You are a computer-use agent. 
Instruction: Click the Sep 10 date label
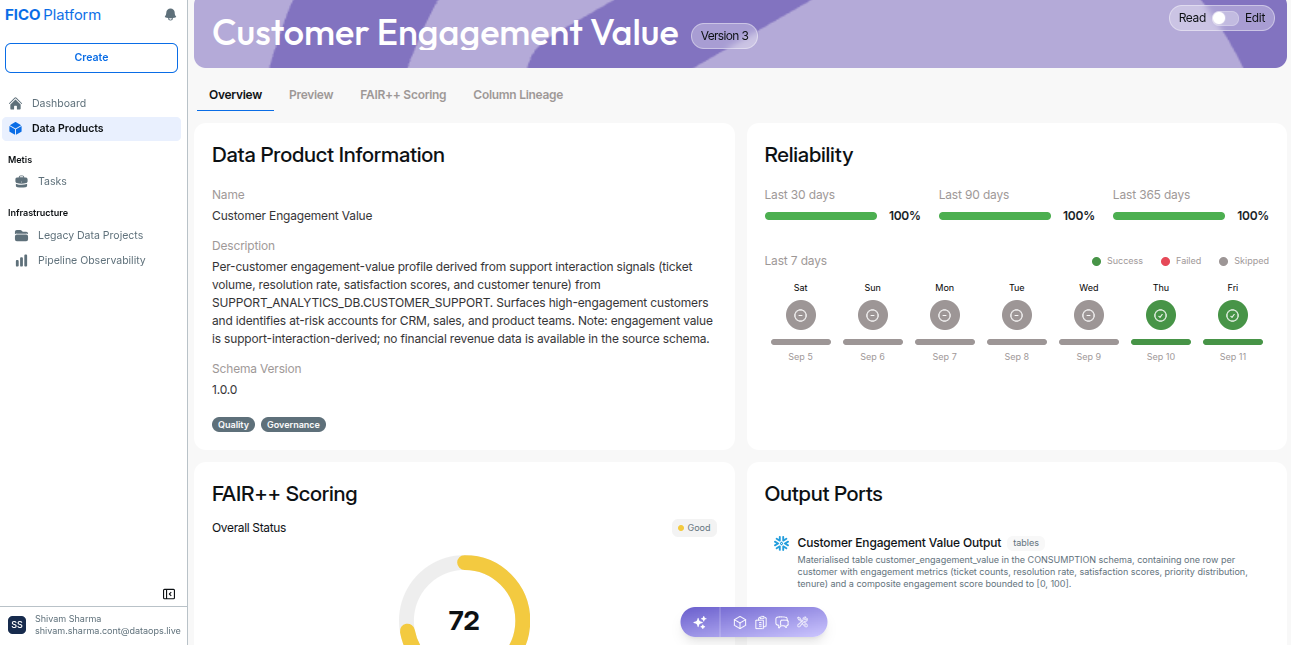[1161, 357]
